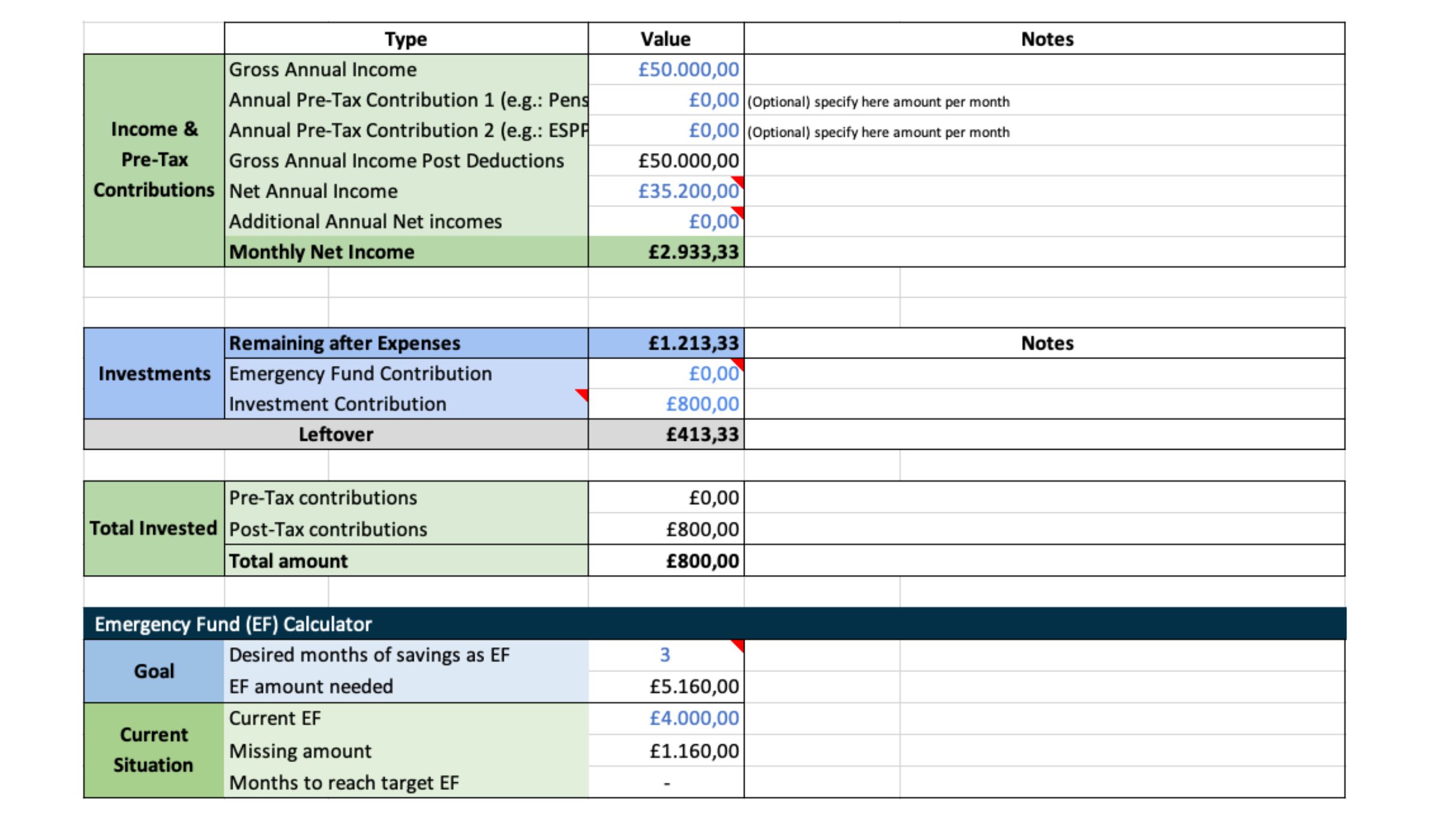Click red comment marker on Additional Annual Net incomes
1456x820 pixels.
(739, 211)
